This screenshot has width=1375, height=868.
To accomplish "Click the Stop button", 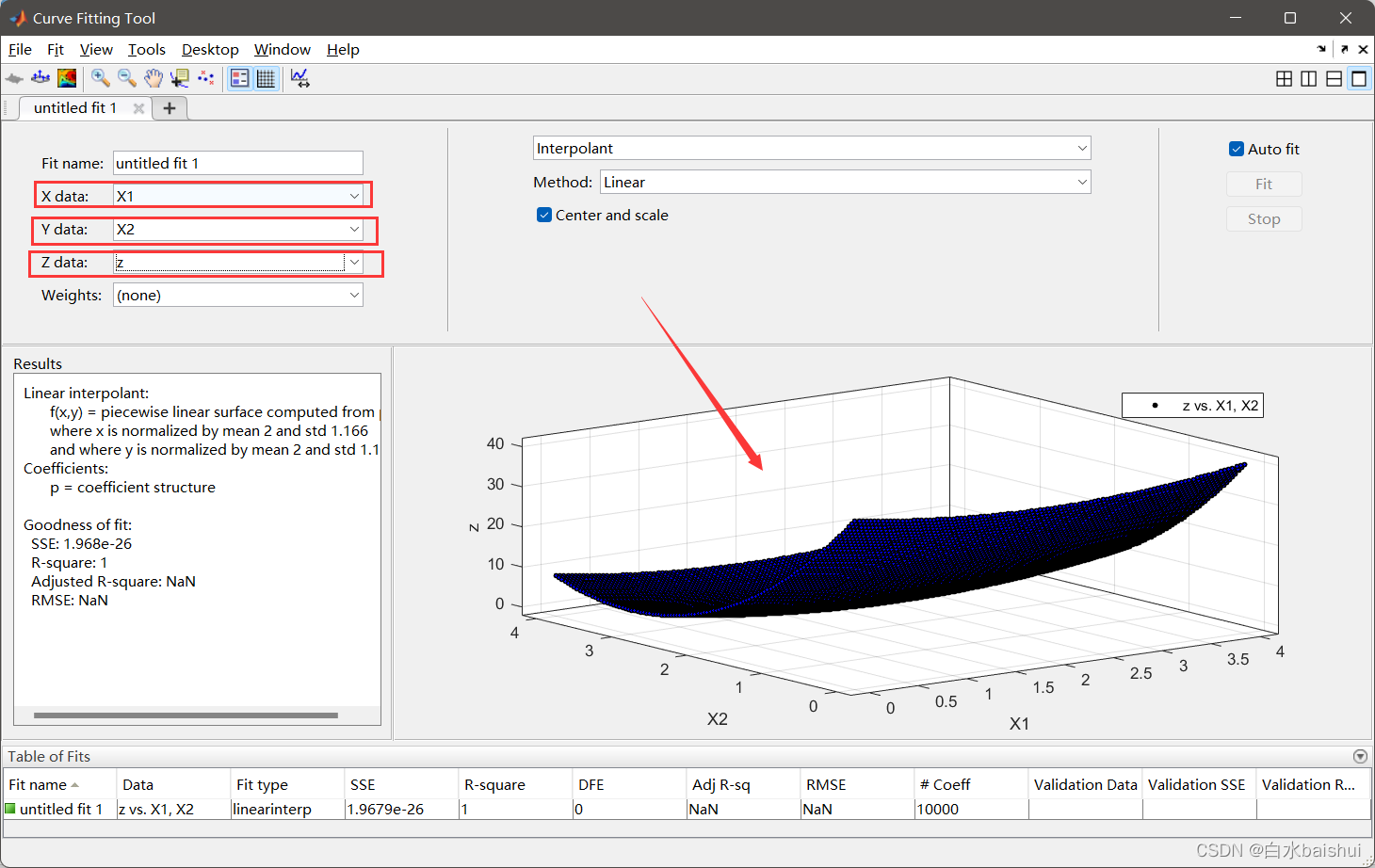I will tap(1264, 218).
